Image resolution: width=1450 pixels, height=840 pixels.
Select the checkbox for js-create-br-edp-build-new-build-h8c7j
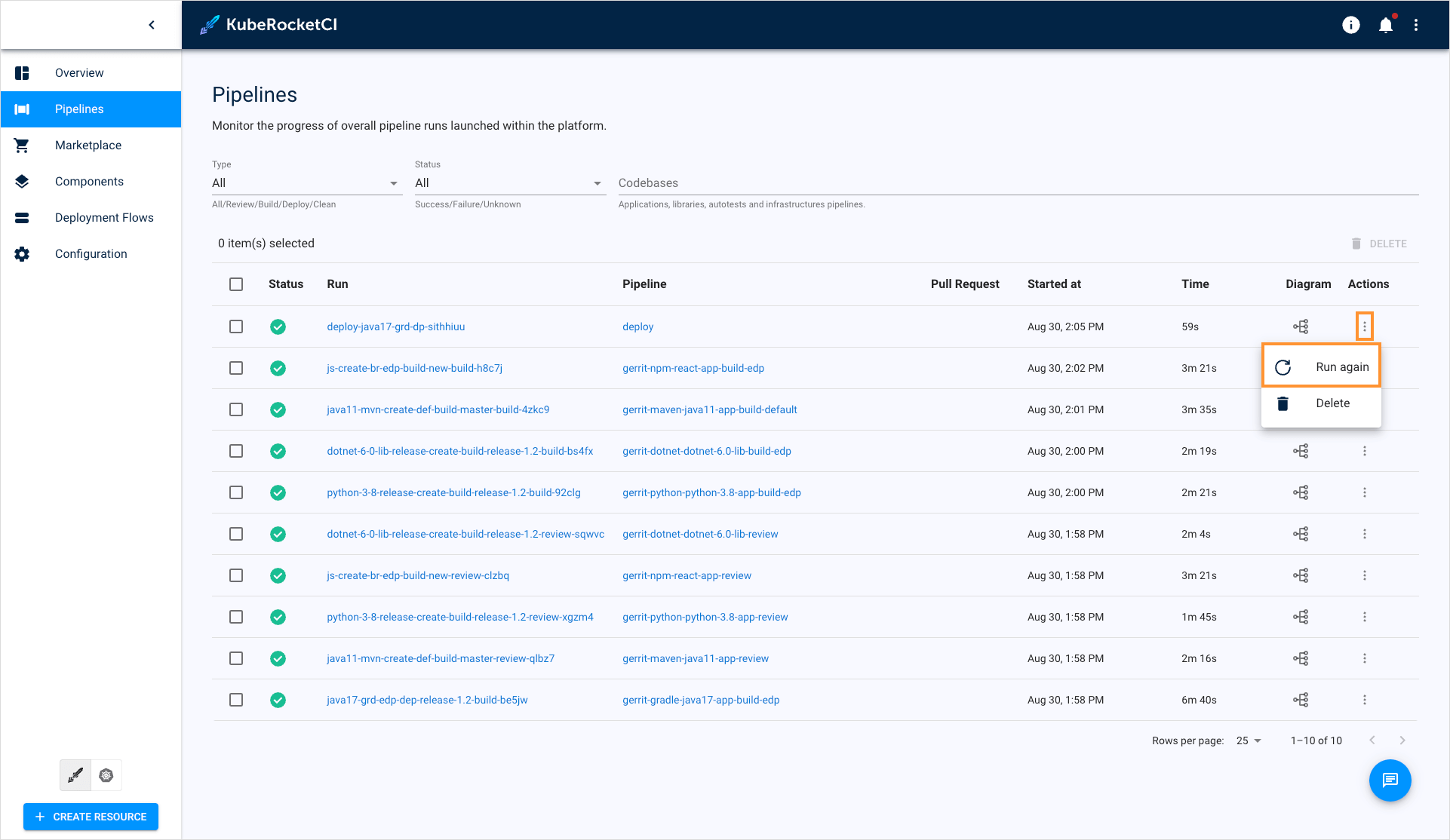(236, 368)
